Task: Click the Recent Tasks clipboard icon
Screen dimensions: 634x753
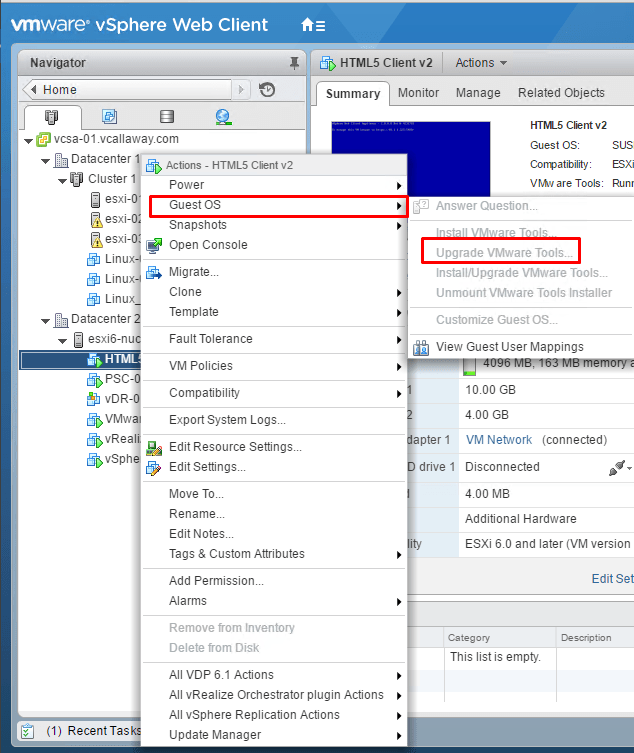Action: pos(27,731)
